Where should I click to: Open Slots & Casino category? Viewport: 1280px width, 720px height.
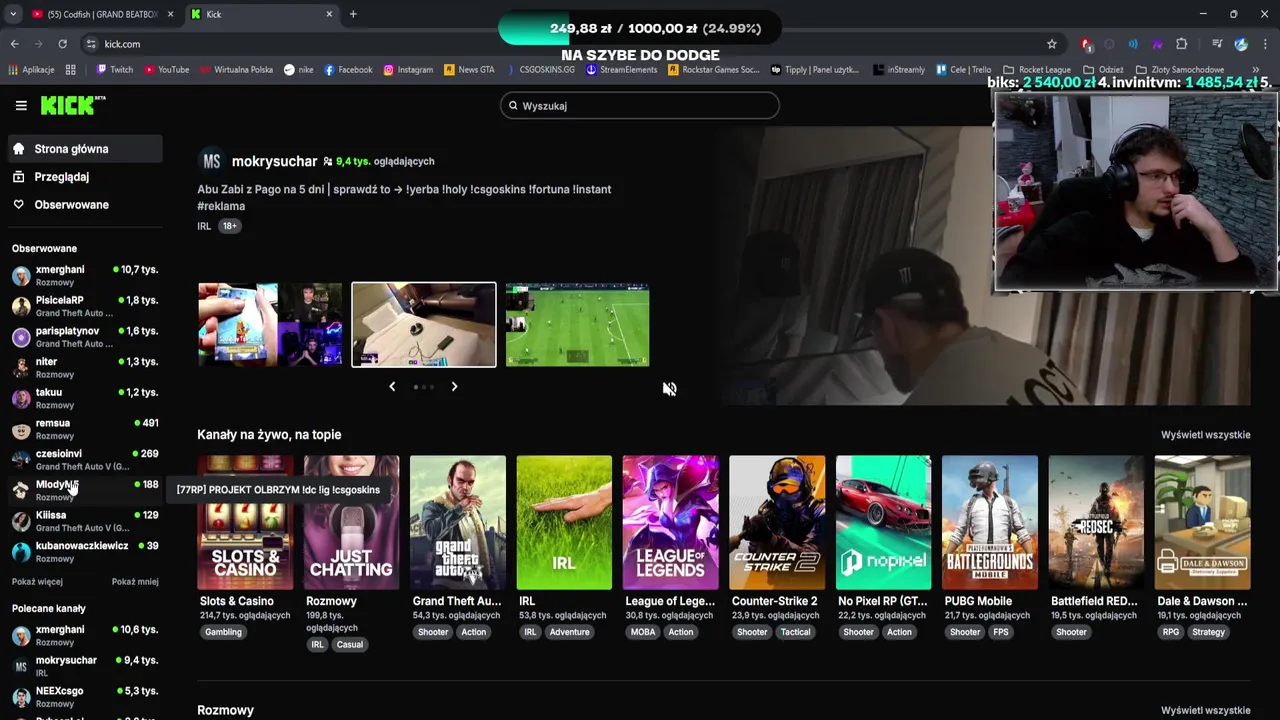(245, 523)
